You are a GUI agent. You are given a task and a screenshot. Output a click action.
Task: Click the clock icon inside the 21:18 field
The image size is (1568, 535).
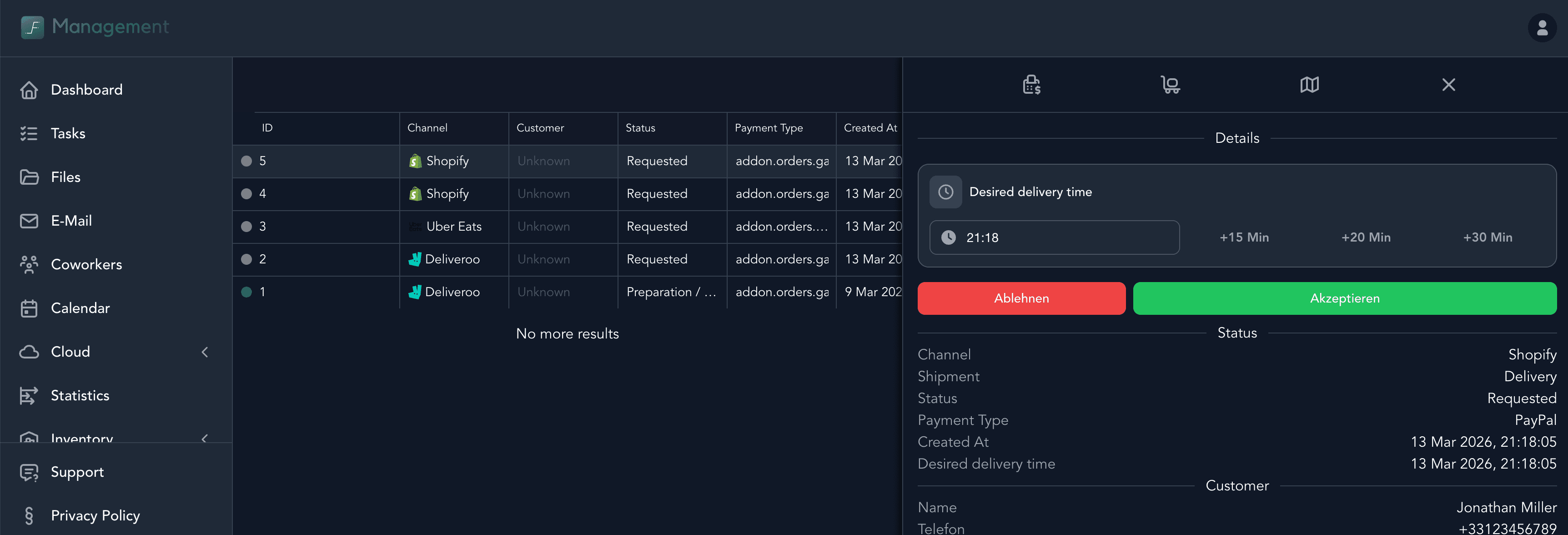pyautogui.click(x=948, y=237)
